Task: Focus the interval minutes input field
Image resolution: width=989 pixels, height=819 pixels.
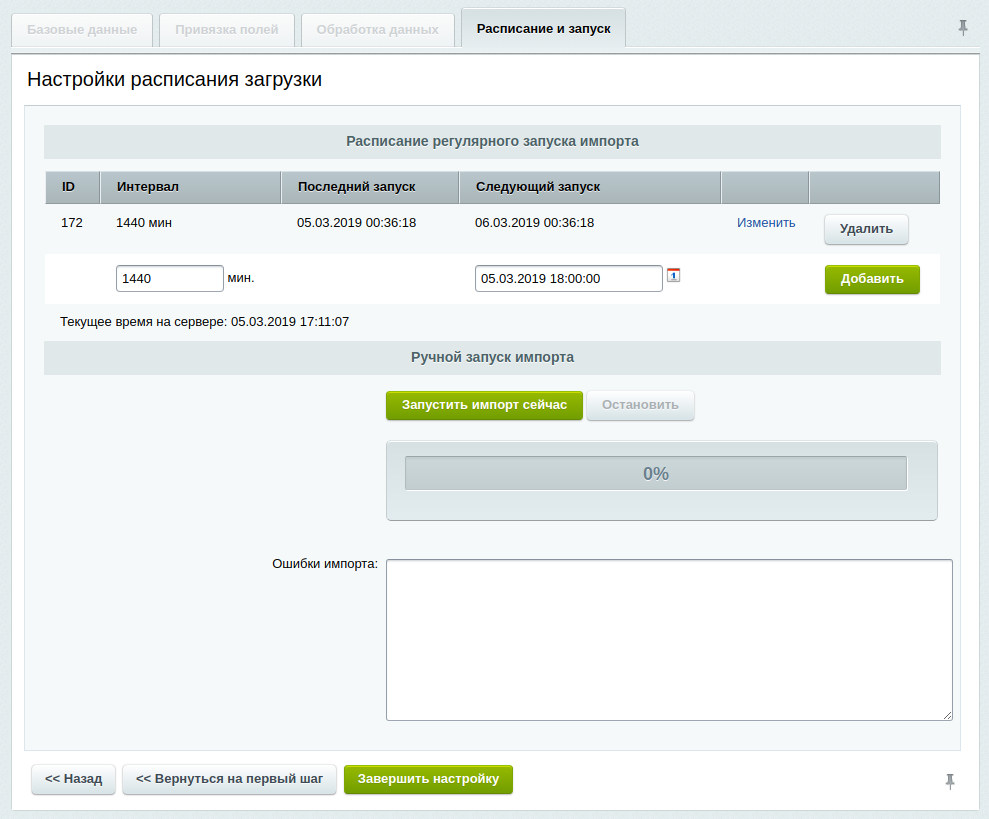Action: pyautogui.click(x=169, y=279)
